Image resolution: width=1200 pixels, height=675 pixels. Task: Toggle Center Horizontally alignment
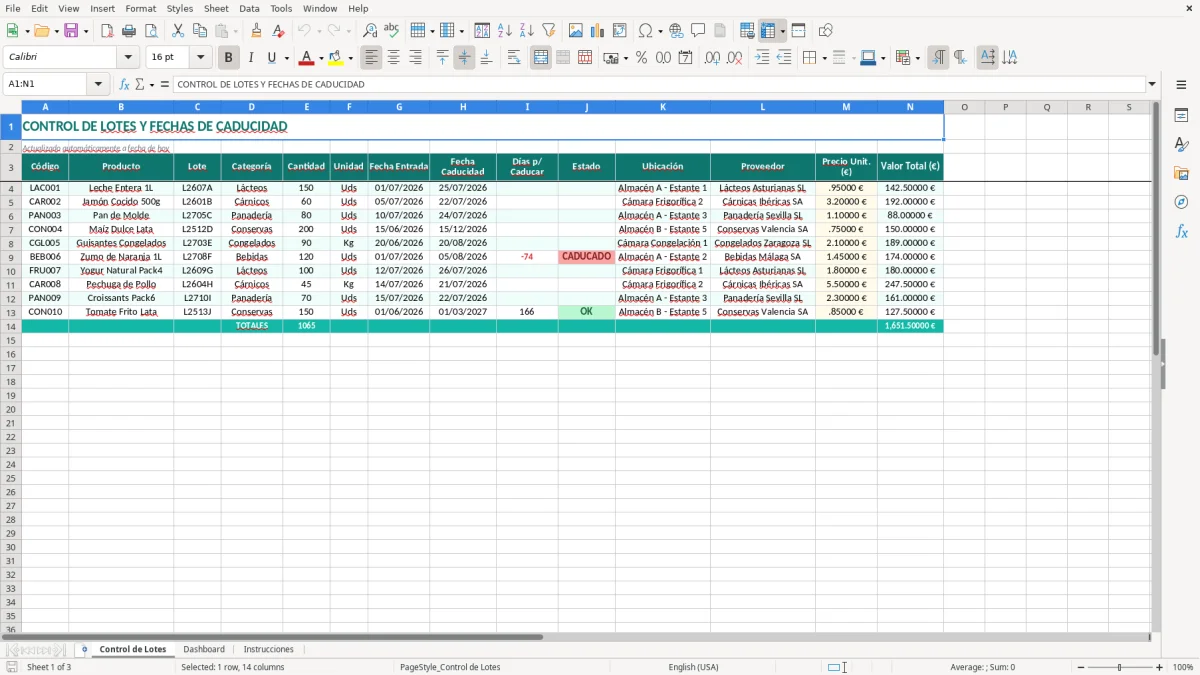(393, 58)
